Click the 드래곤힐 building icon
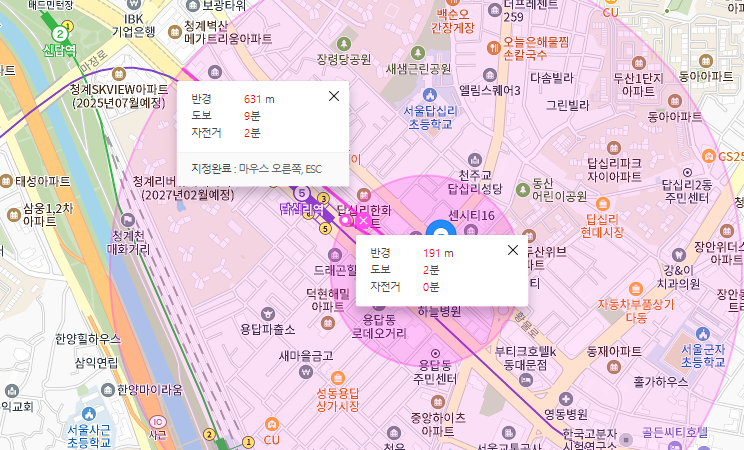 click(x=335, y=255)
